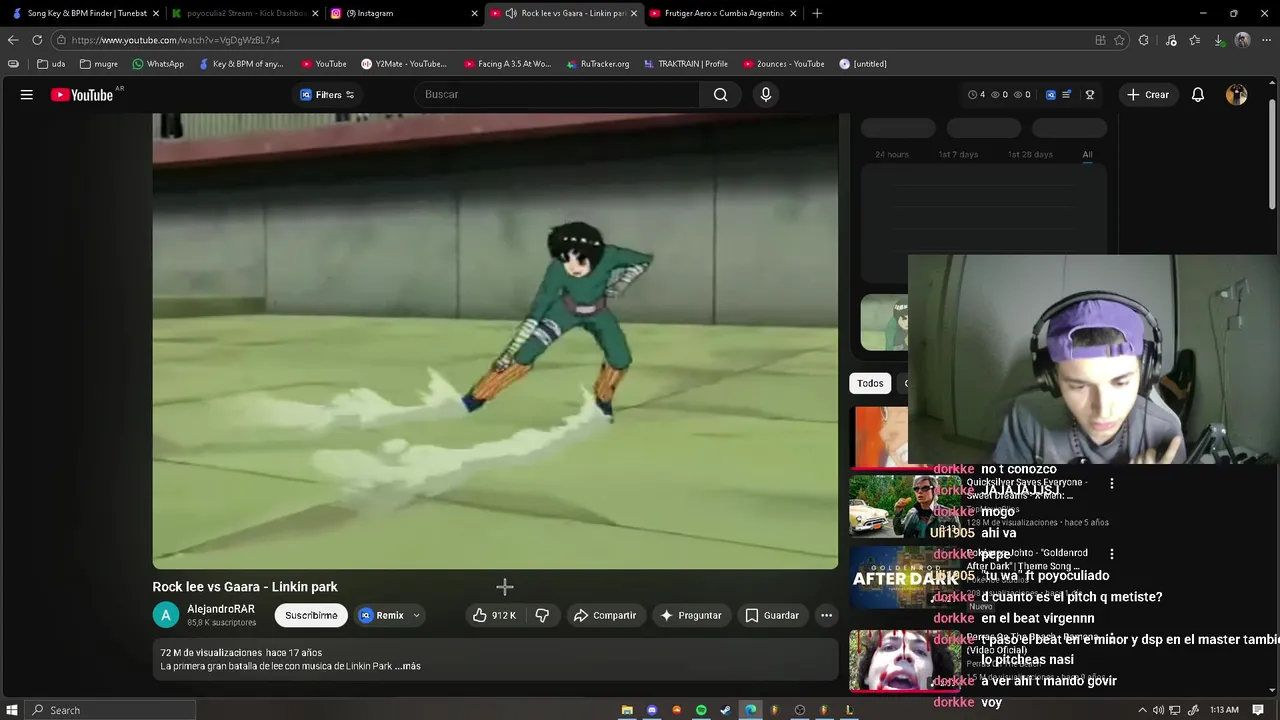The image size is (1280, 720).
Task: Open options menu for Quicksilver video
Action: pos(1111,483)
